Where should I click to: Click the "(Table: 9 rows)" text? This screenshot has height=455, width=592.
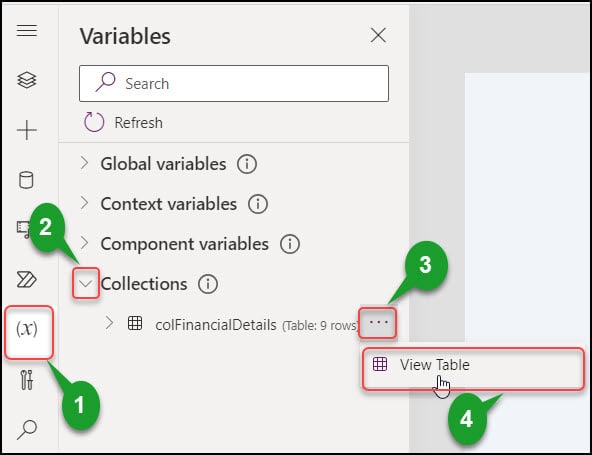(319, 325)
